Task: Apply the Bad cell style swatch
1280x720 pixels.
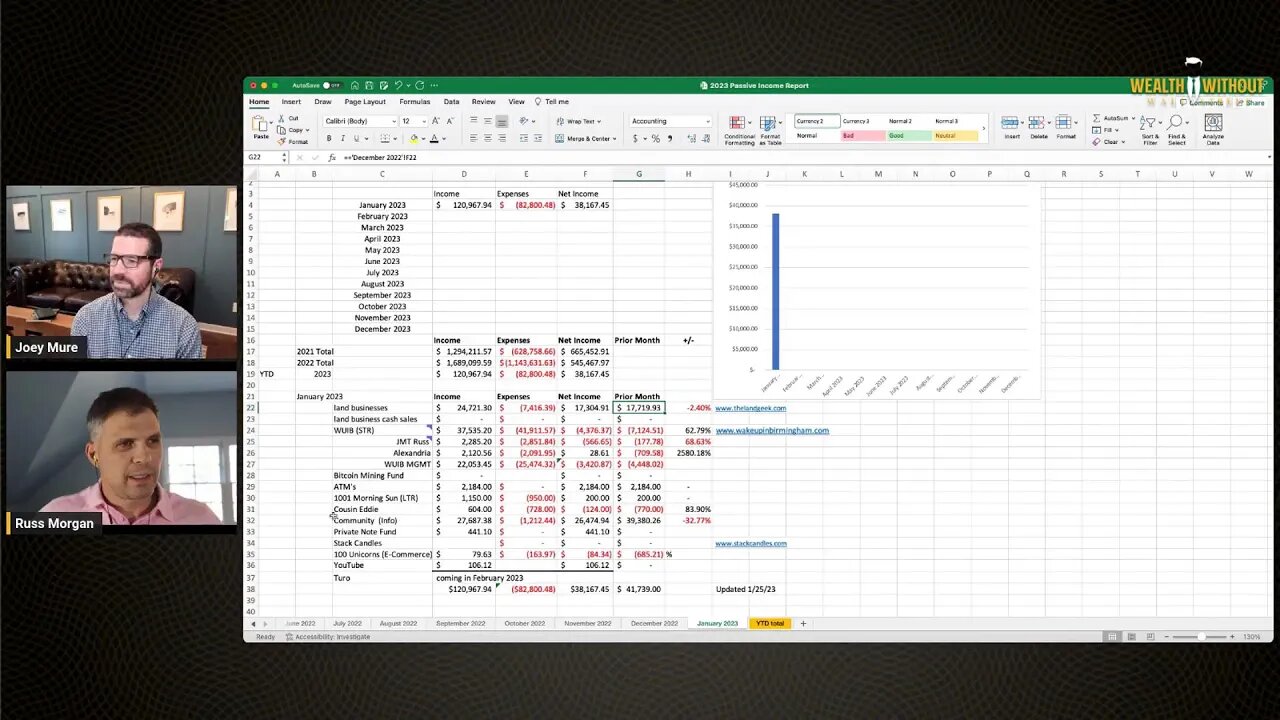Action: tap(863, 135)
